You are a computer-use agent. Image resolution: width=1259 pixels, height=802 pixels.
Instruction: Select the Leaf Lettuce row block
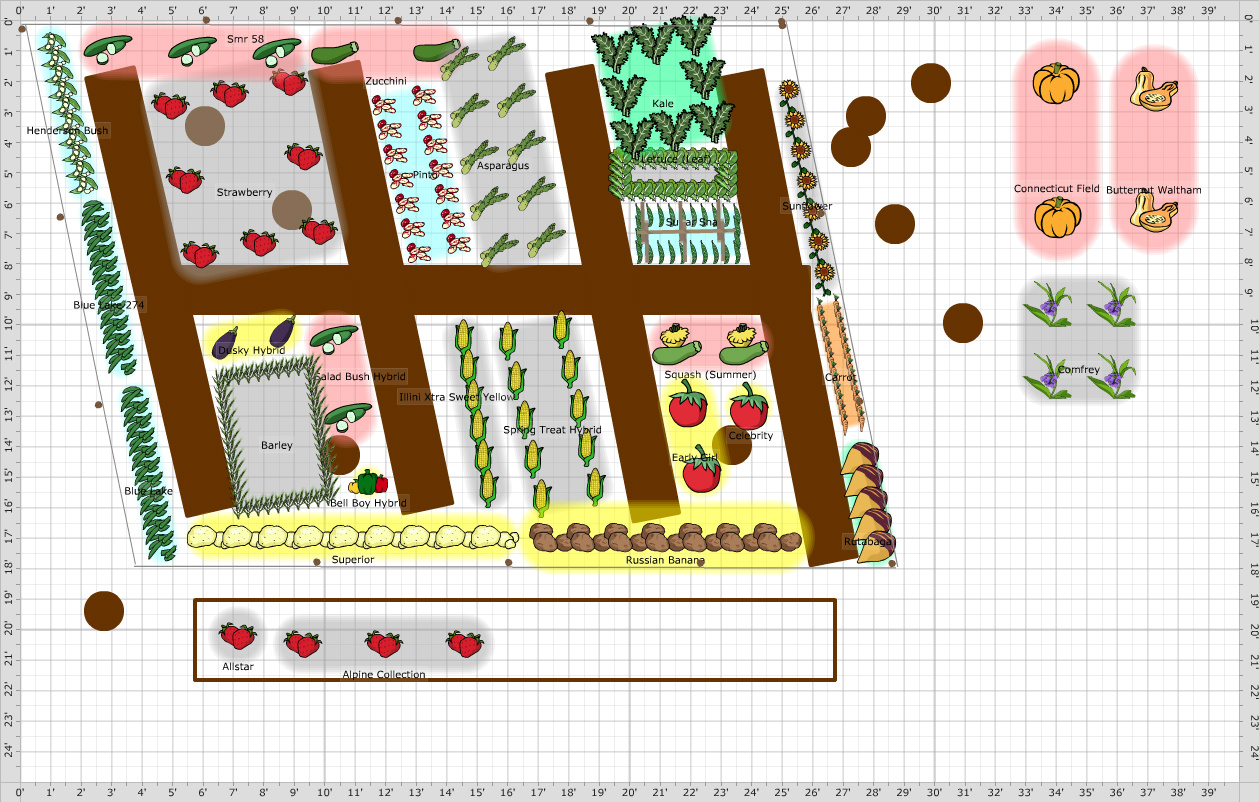675,174
